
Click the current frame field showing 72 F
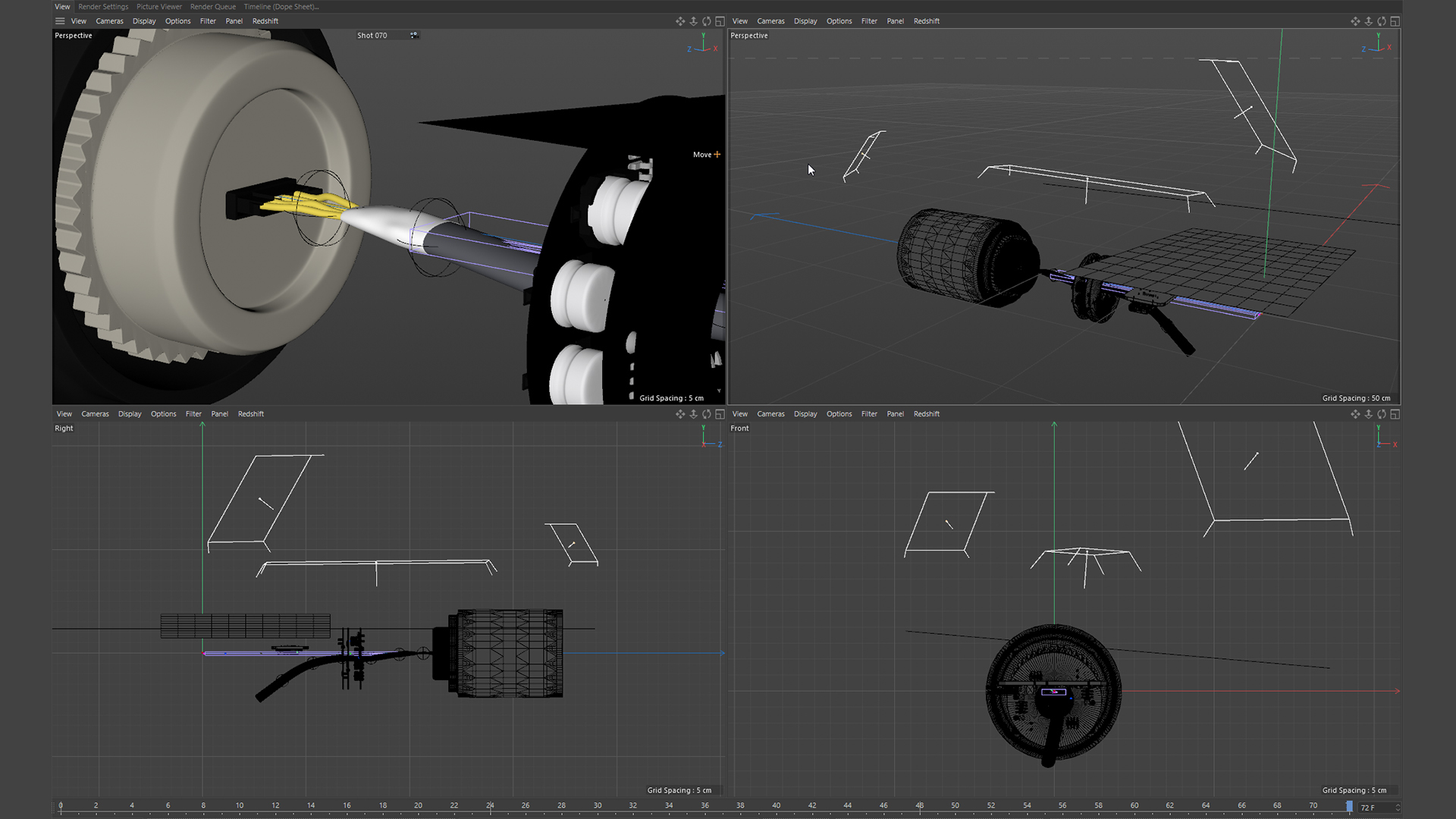(x=1374, y=808)
